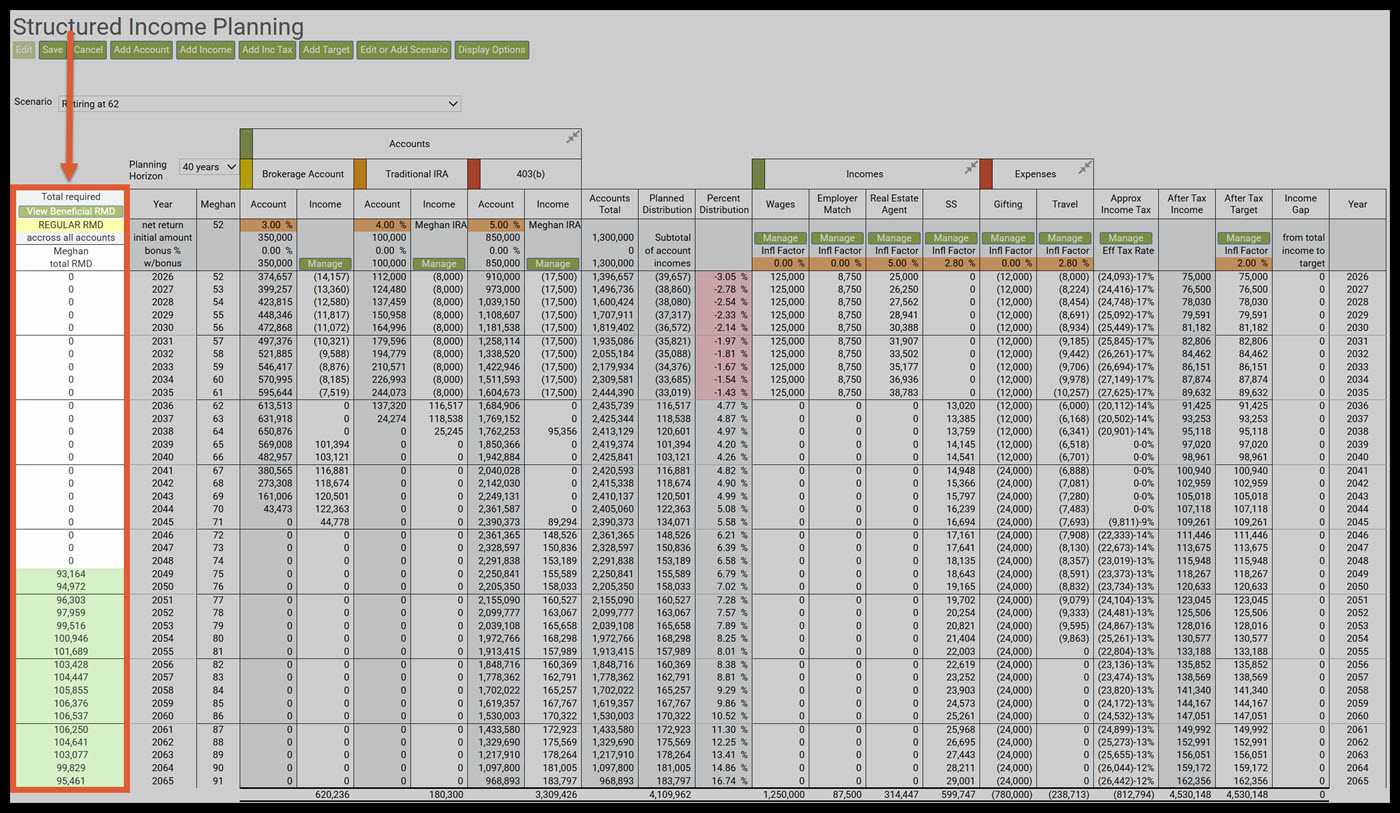Manage the Brokerage Account income
The image size is (1400, 813).
tap(325, 264)
